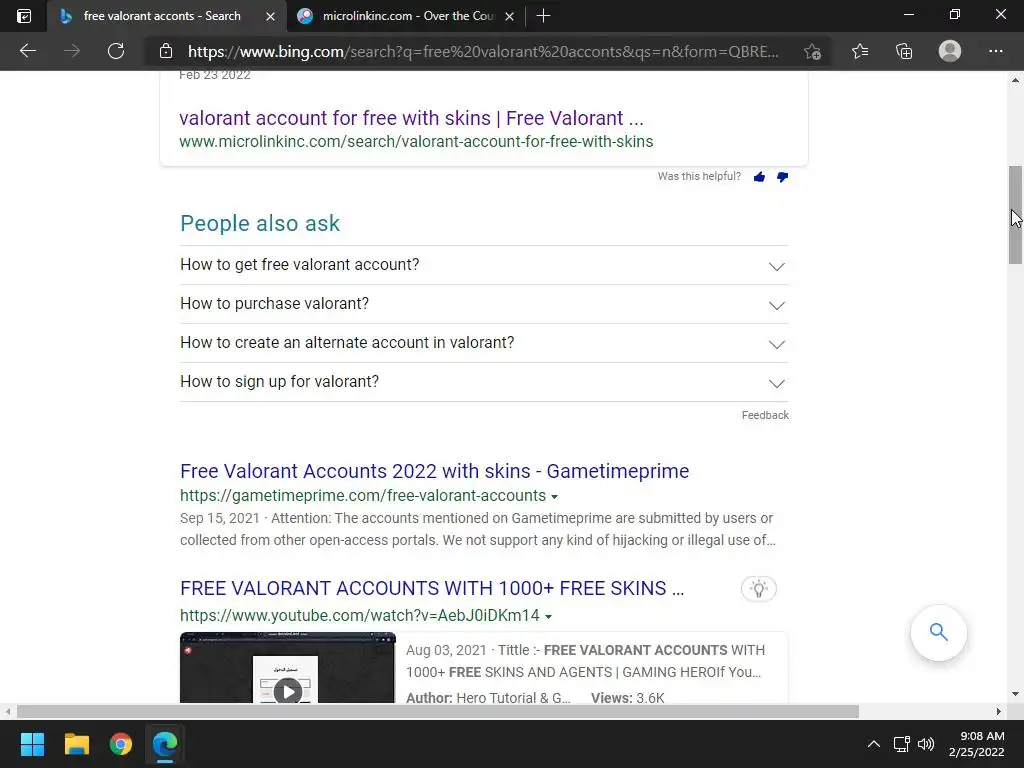Open Edge Settings and more menu
1024x768 pixels.
995,51
